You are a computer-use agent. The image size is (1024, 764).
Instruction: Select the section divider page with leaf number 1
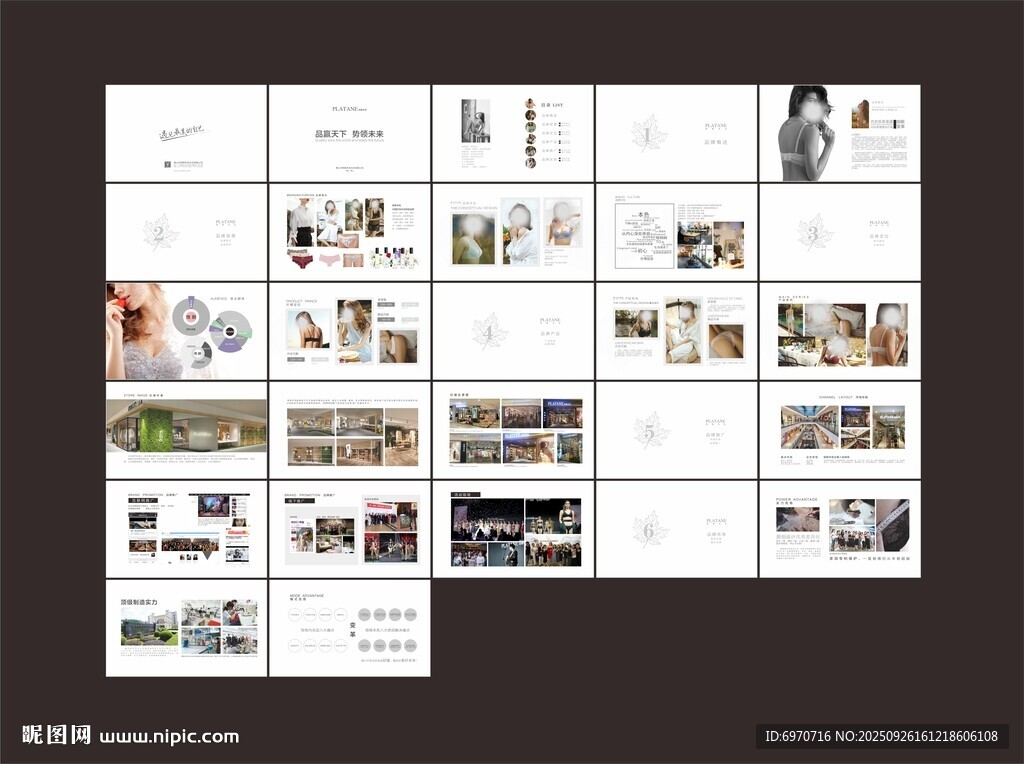click(x=677, y=133)
